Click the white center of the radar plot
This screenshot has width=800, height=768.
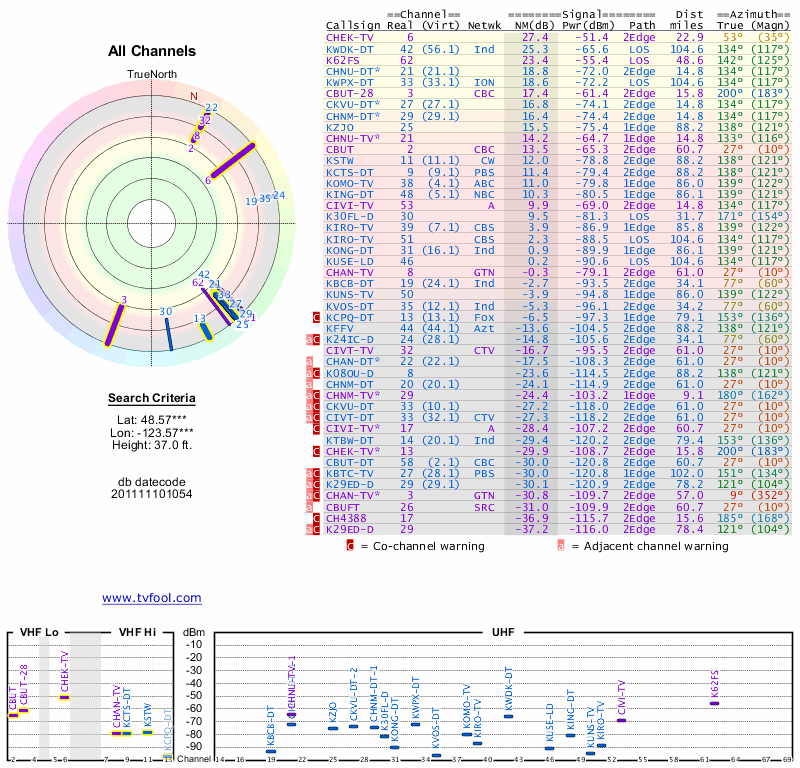coord(152,222)
